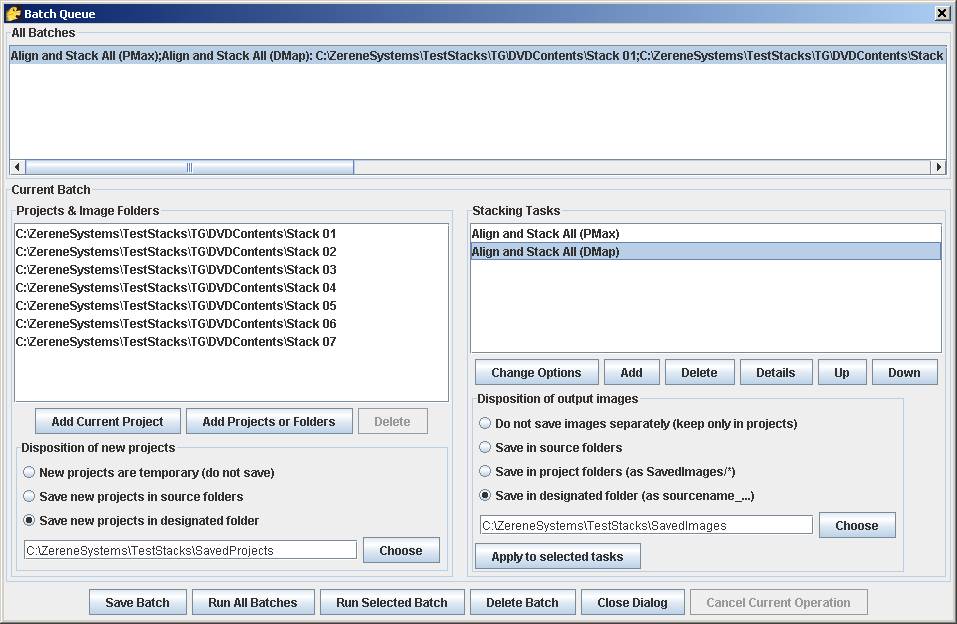Click the Delete button under Projects & Image Folders
Viewport: 957px width, 624px height.
pyautogui.click(x=392, y=421)
